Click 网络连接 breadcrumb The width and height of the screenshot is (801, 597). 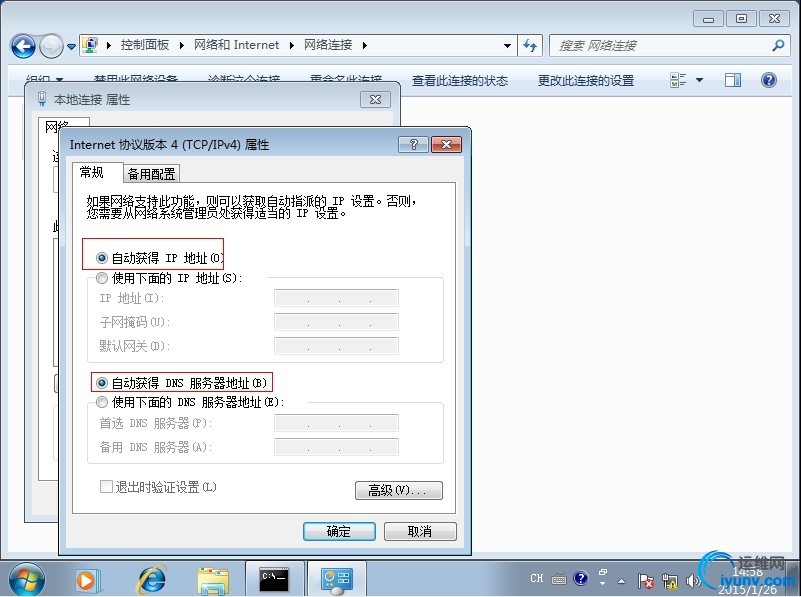pos(328,45)
